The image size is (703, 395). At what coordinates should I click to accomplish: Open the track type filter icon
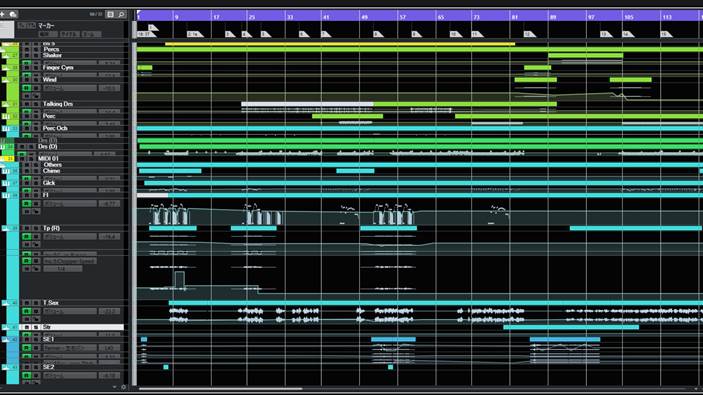tap(110, 14)
